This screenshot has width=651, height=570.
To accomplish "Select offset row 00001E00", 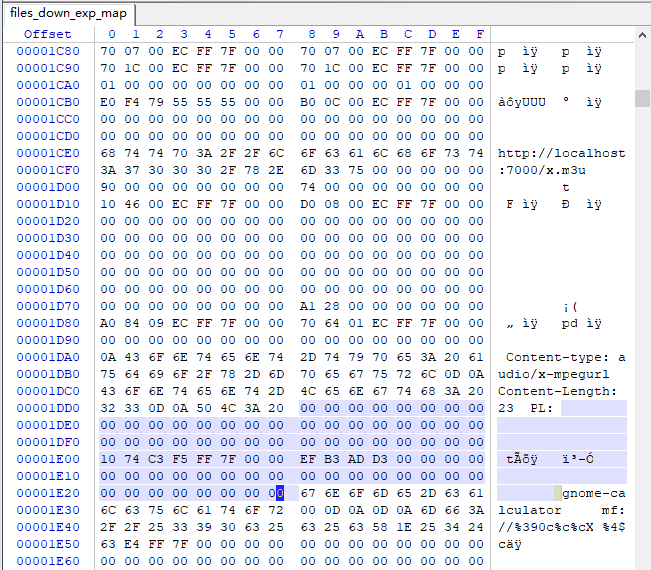I will 48,459.
